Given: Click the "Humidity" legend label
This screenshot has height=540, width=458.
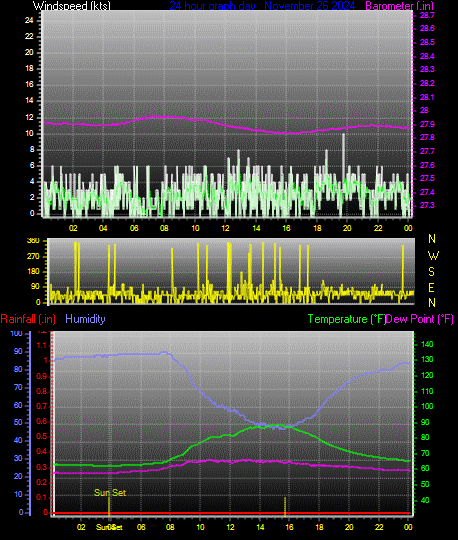Looking at the screenshot, I should click(x=85, y=319).
